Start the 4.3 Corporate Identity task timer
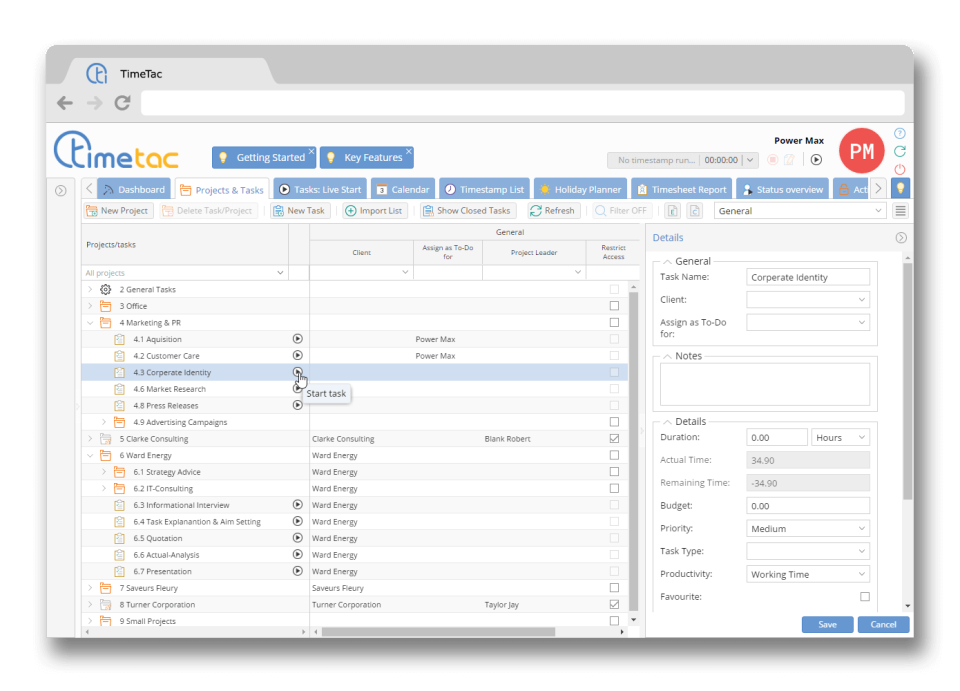 click(297, 372)
